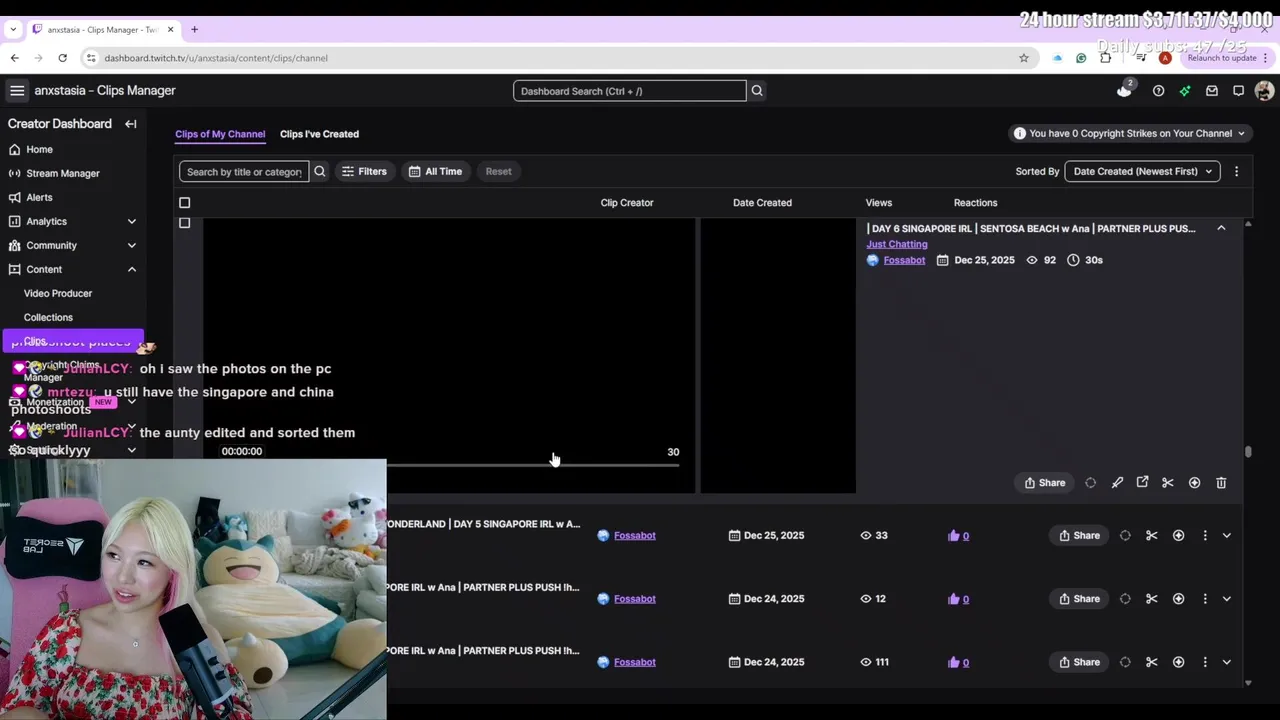Open Fossabot link on the 12-views row
The height and width of the screenshot is (720, 1280).
(x=635, y=599)
